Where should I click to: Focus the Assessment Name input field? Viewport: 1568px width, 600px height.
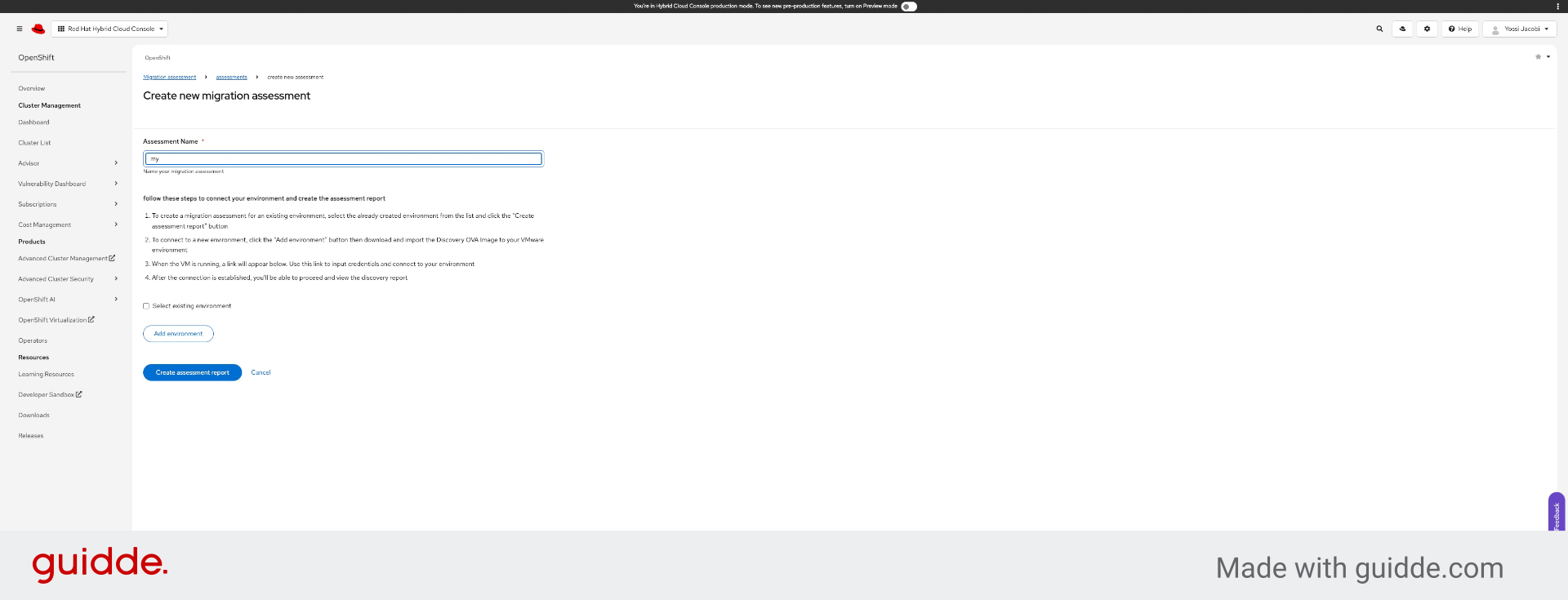point(343,159)
